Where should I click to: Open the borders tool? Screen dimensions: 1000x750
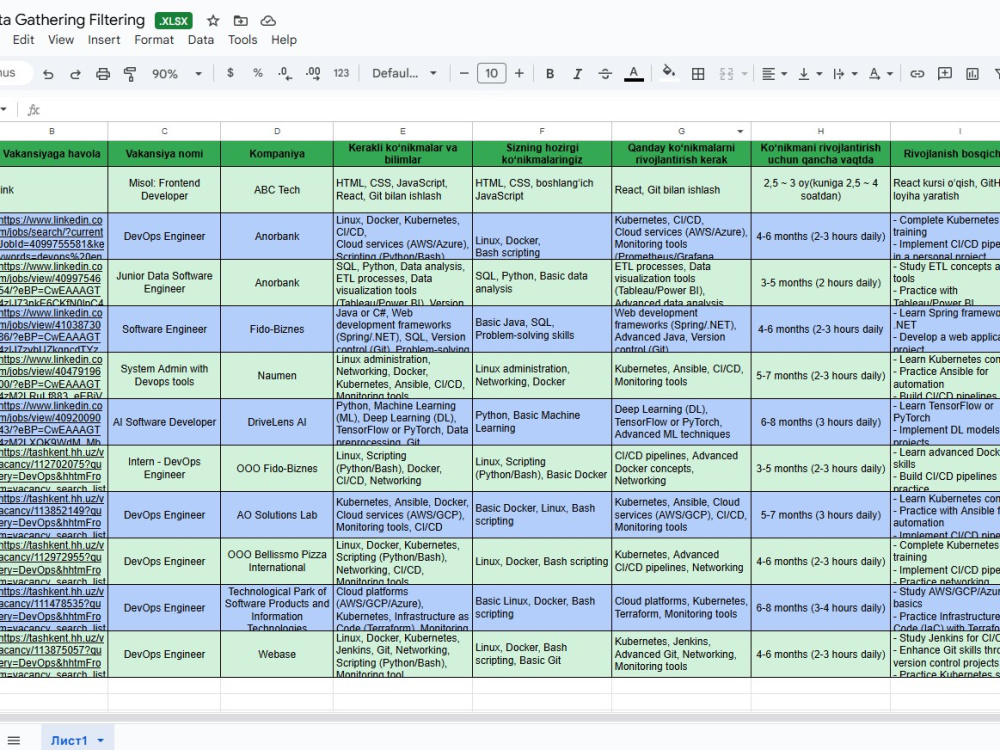pos(698,74)
